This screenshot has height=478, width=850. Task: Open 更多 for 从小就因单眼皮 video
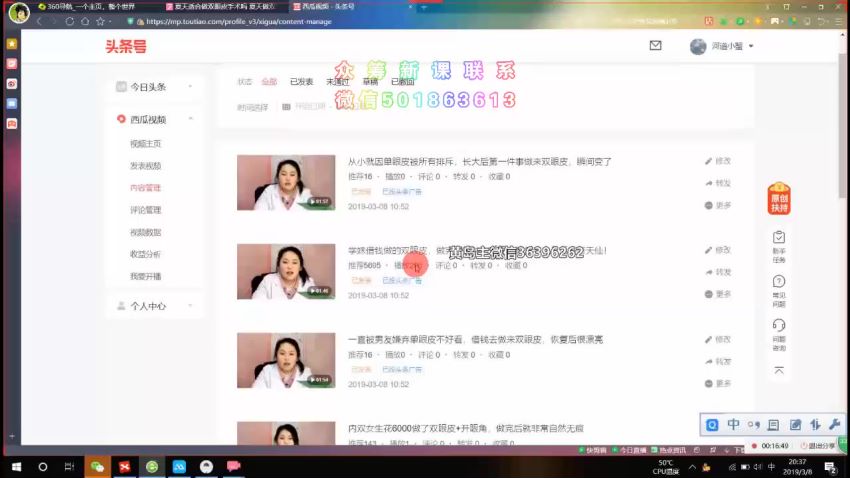[718, 205]
